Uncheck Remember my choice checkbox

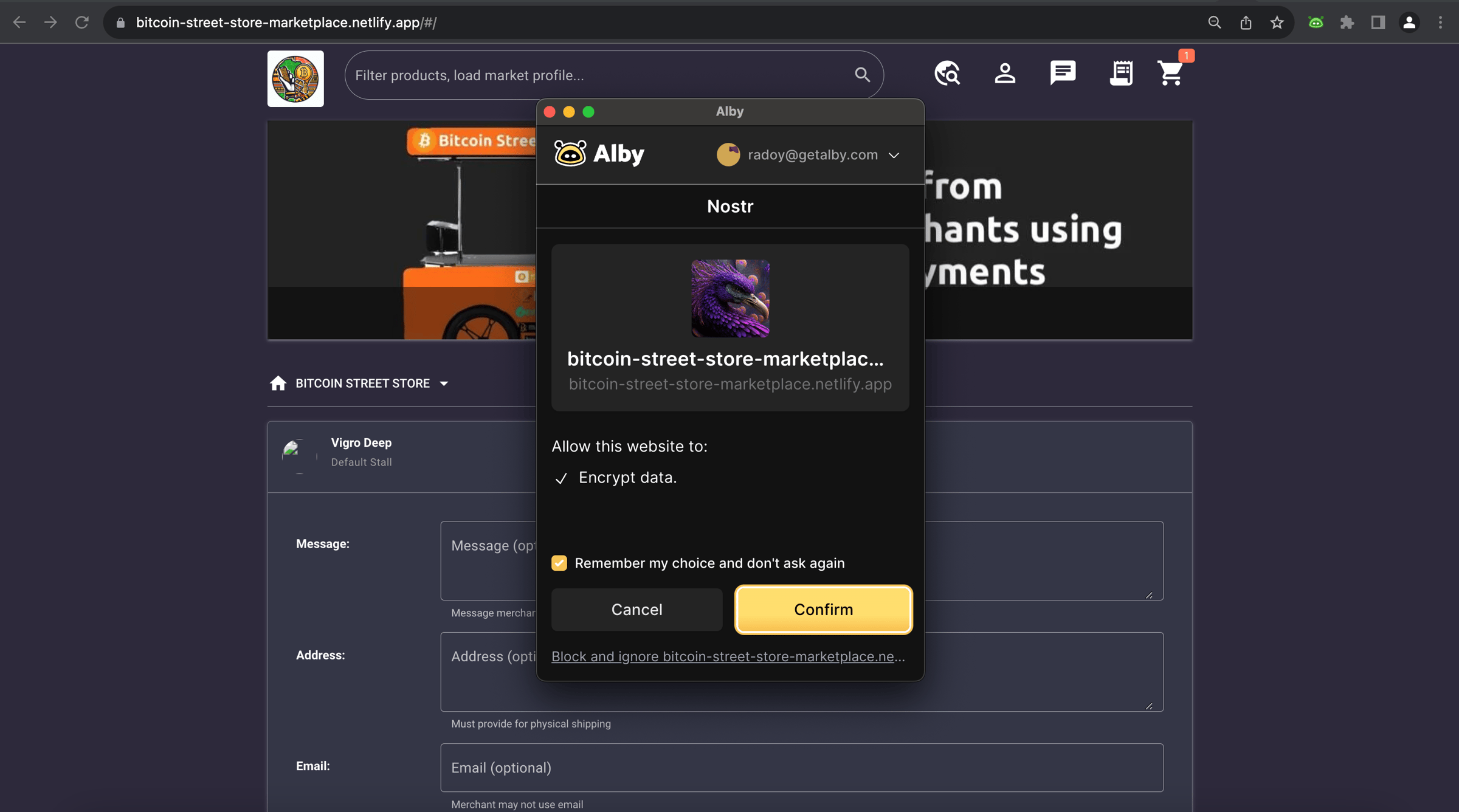[559, 563]
